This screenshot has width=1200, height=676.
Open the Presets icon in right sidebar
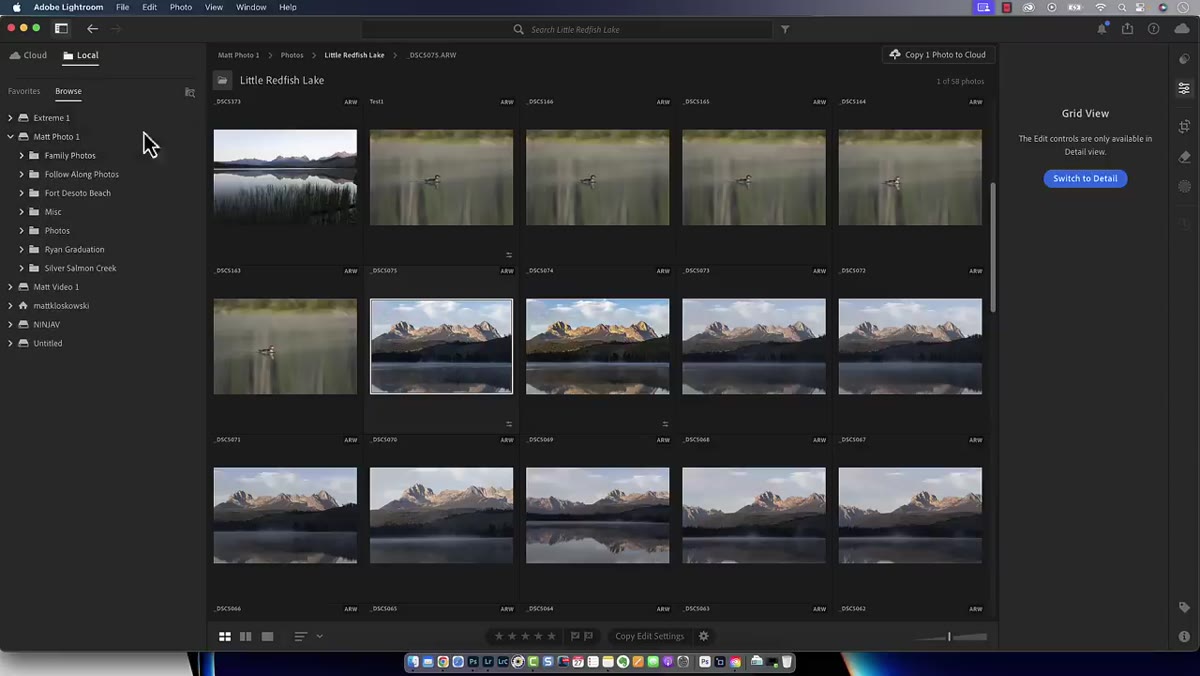click(1184, 59)
